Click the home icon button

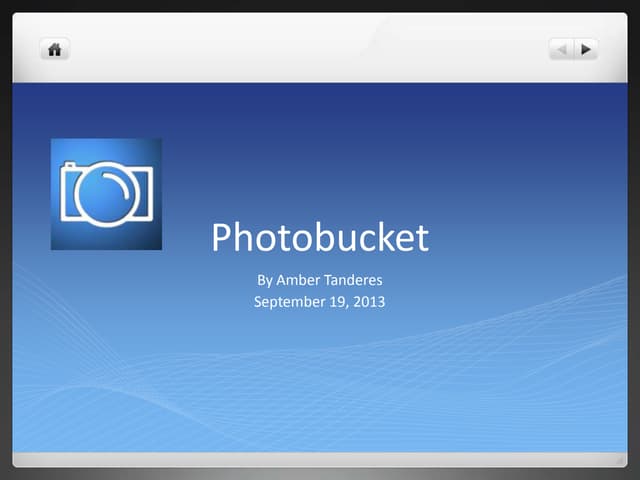pyautogui.click(x=54, y=48)
